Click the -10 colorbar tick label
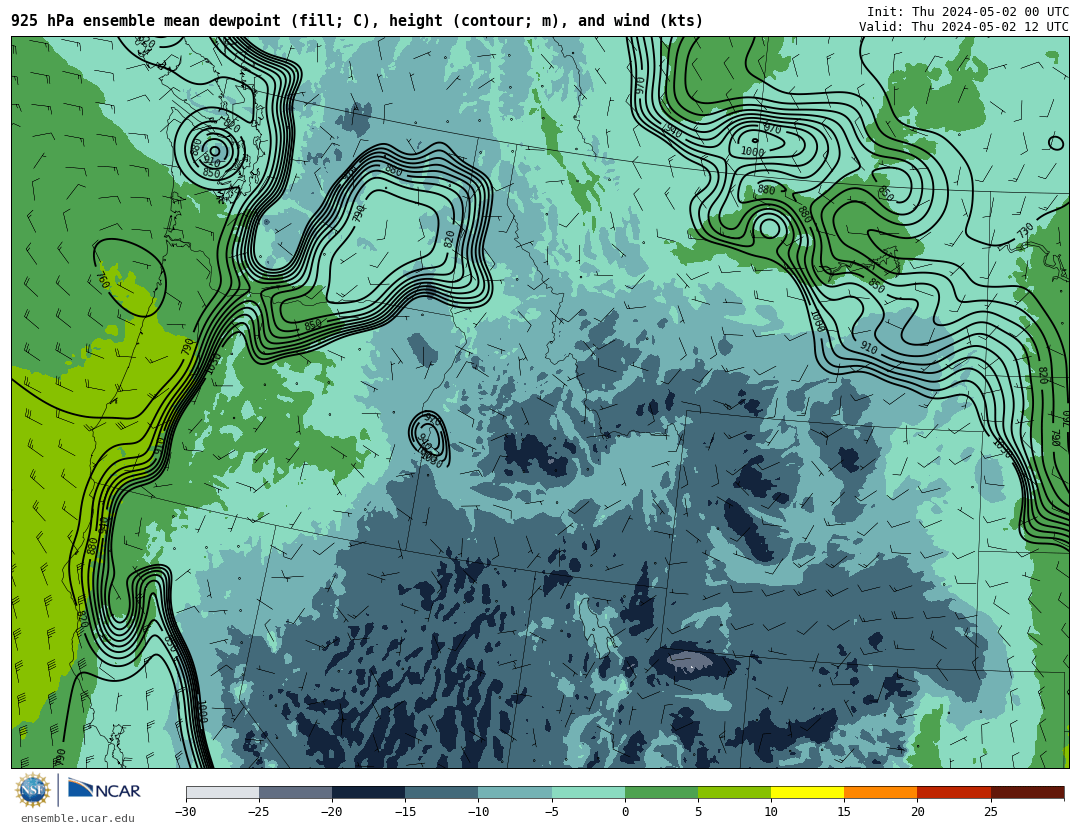 [477, 812]
